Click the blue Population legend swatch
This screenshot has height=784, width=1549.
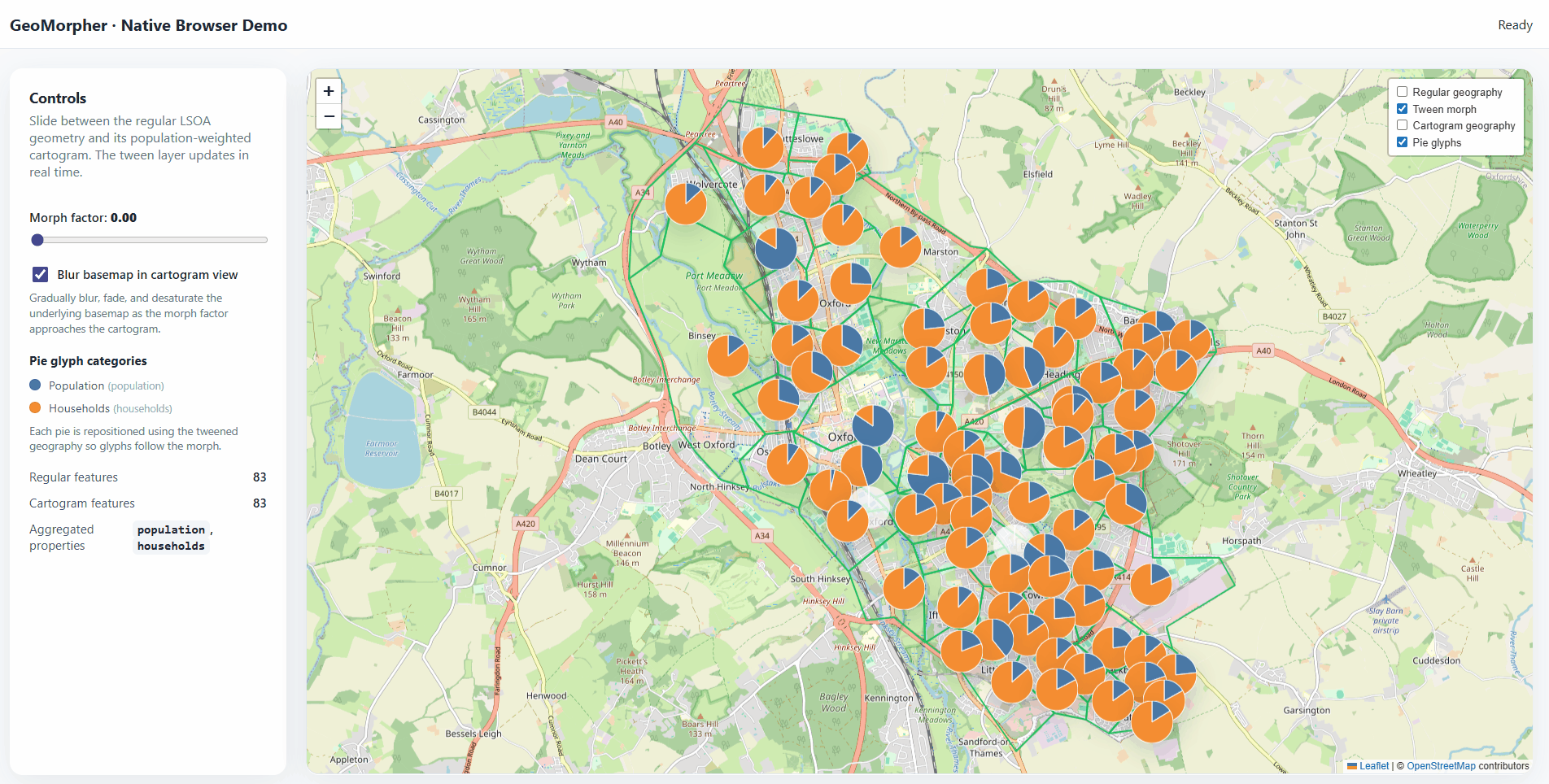click(35, 385)
